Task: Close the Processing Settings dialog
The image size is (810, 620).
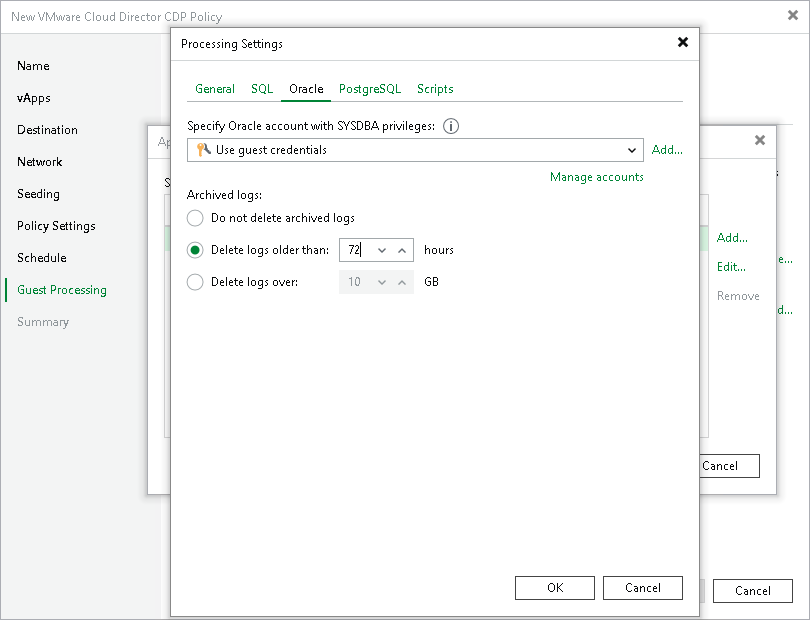Action: pos(682,42)
